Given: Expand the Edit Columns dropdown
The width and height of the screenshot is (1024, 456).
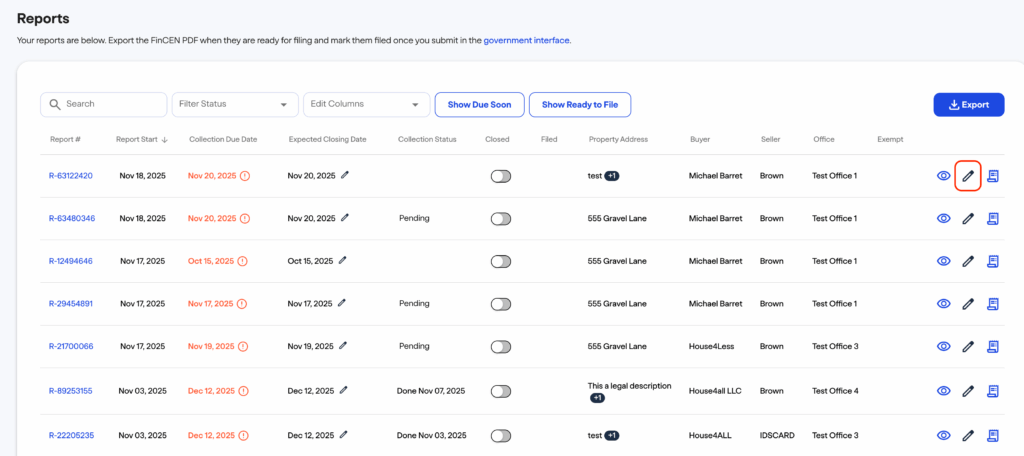Looking at the screenshot, I should pos(366,104).
